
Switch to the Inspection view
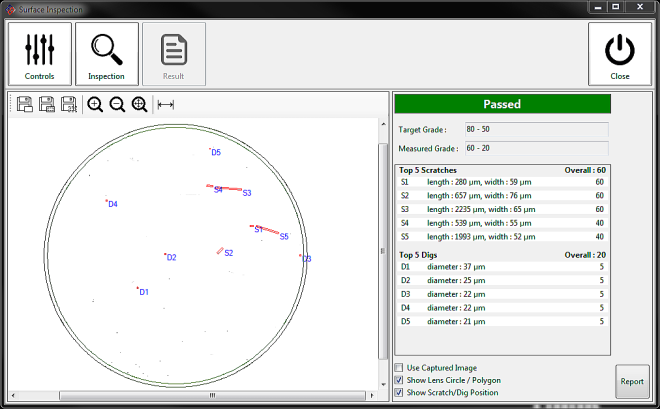click(106, 54)
